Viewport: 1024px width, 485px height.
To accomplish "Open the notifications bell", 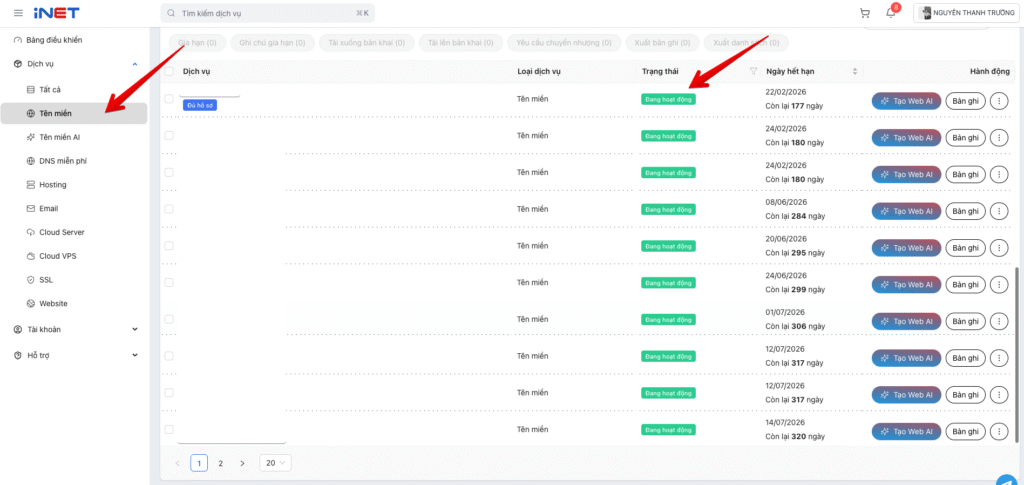I will [891, 13].
